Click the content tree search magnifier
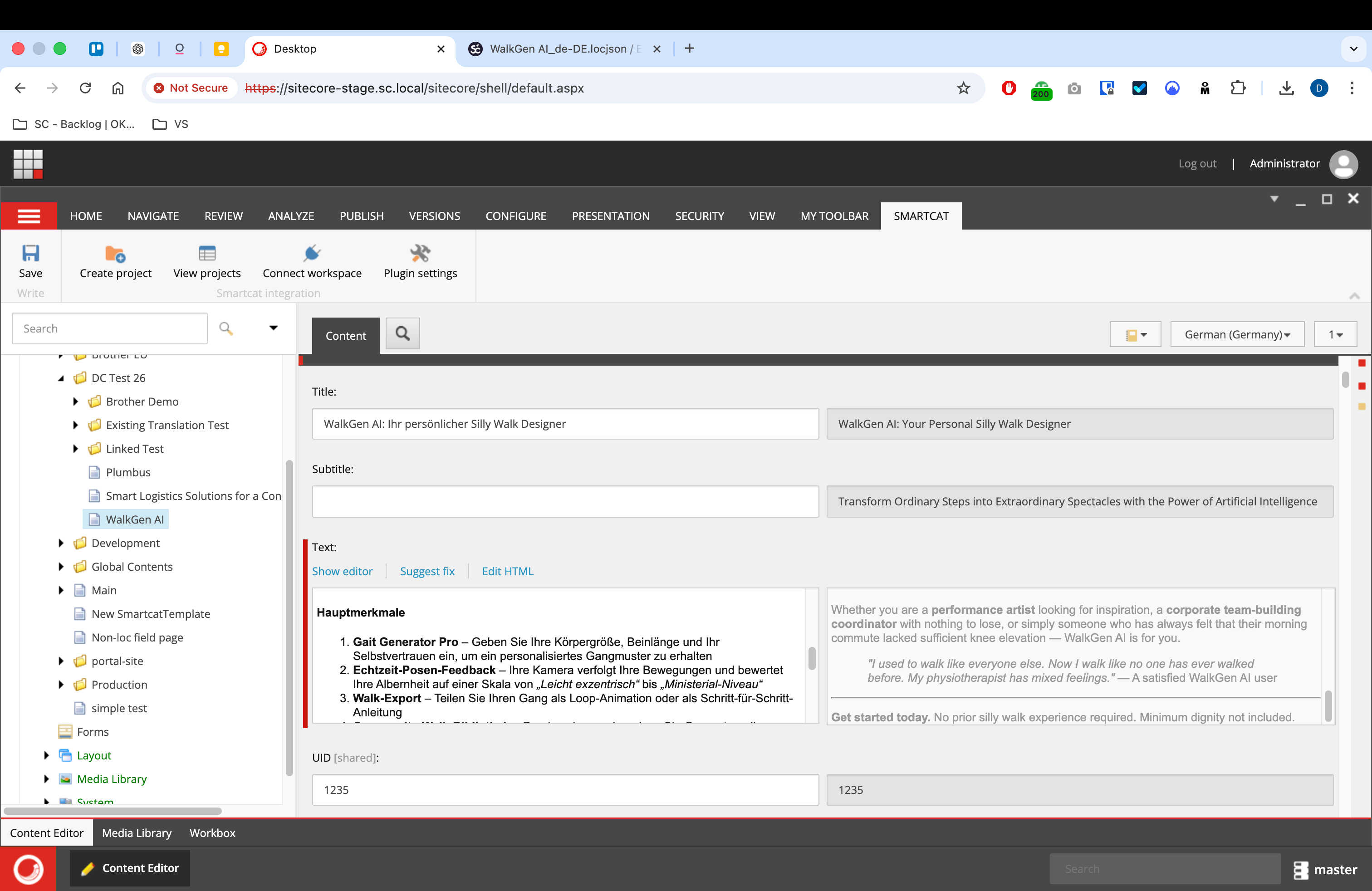The width and height of the screenshot is (1372, 891). 226,328
